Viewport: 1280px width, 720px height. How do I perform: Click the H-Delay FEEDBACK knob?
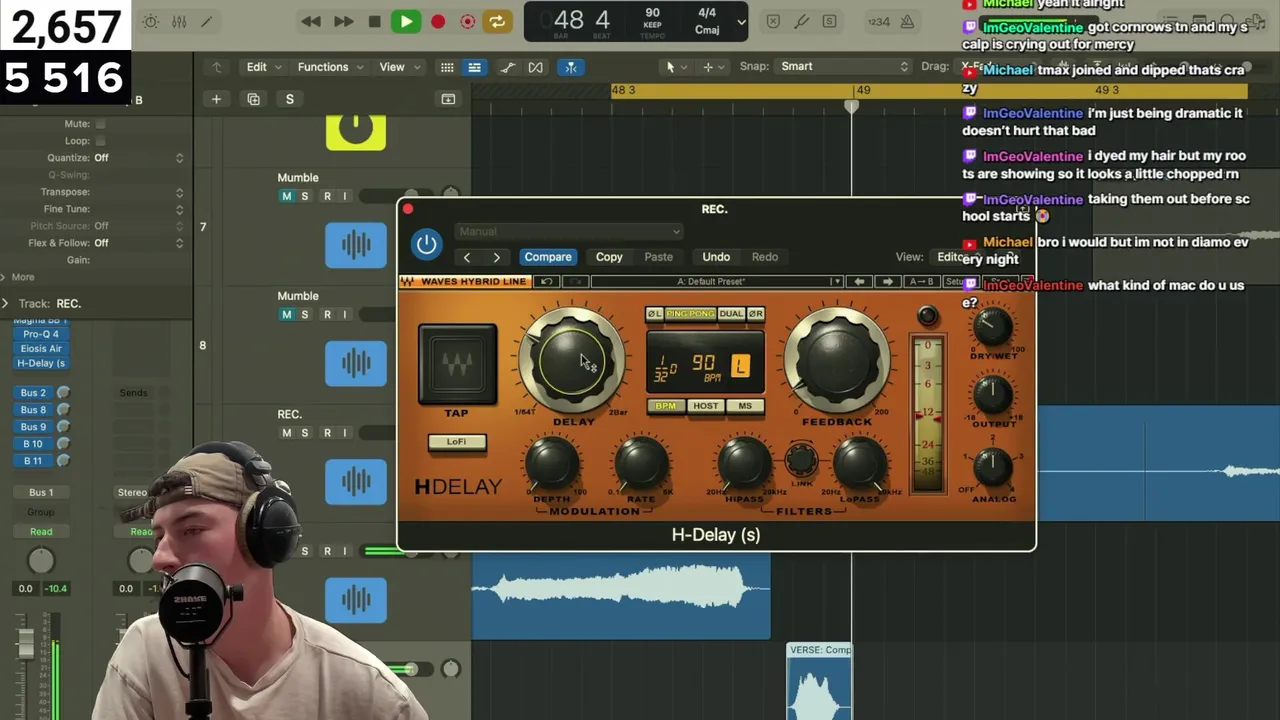point(837,361)
